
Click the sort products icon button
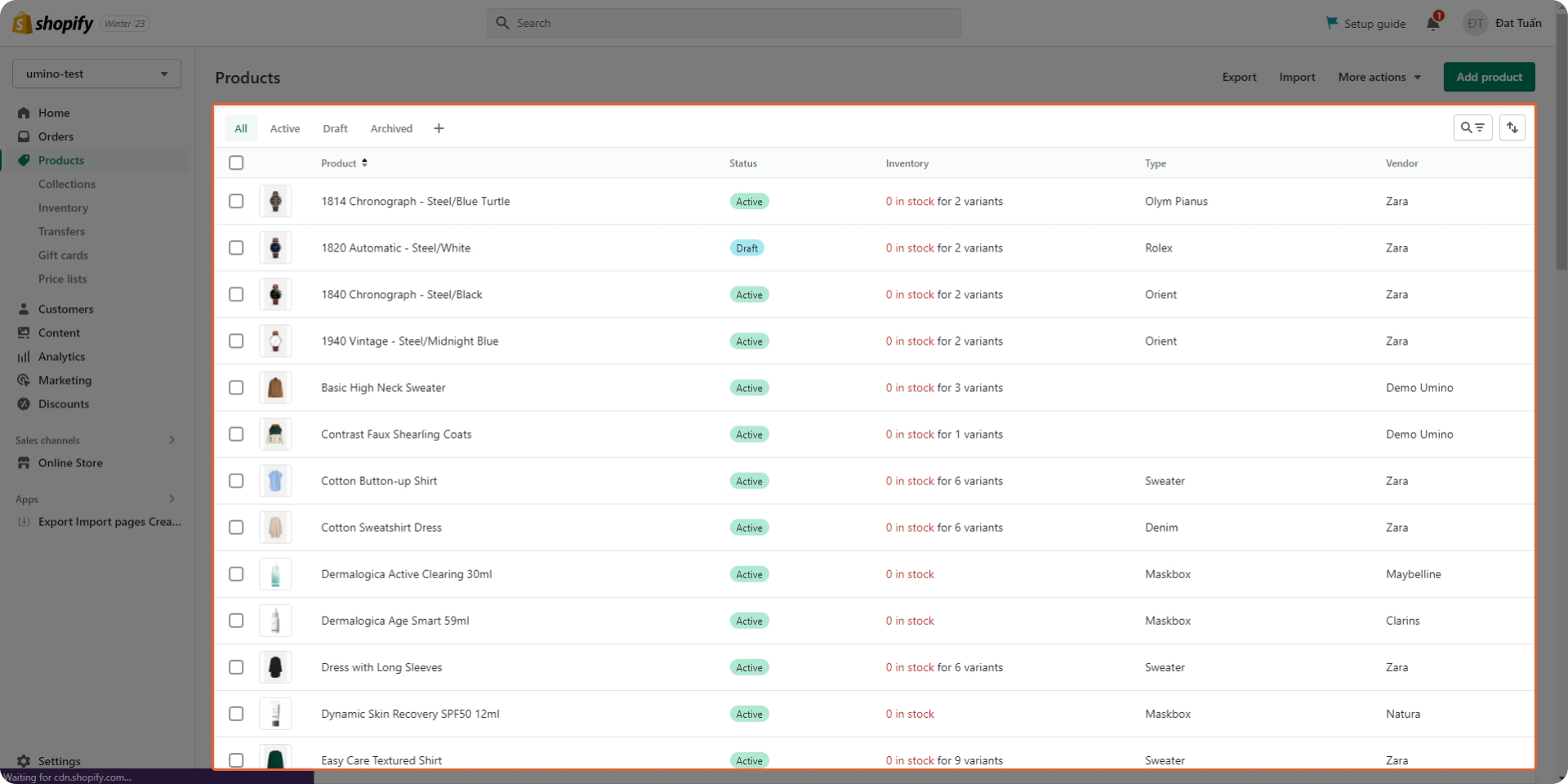pyautogui.click(x=1512, y=127)
